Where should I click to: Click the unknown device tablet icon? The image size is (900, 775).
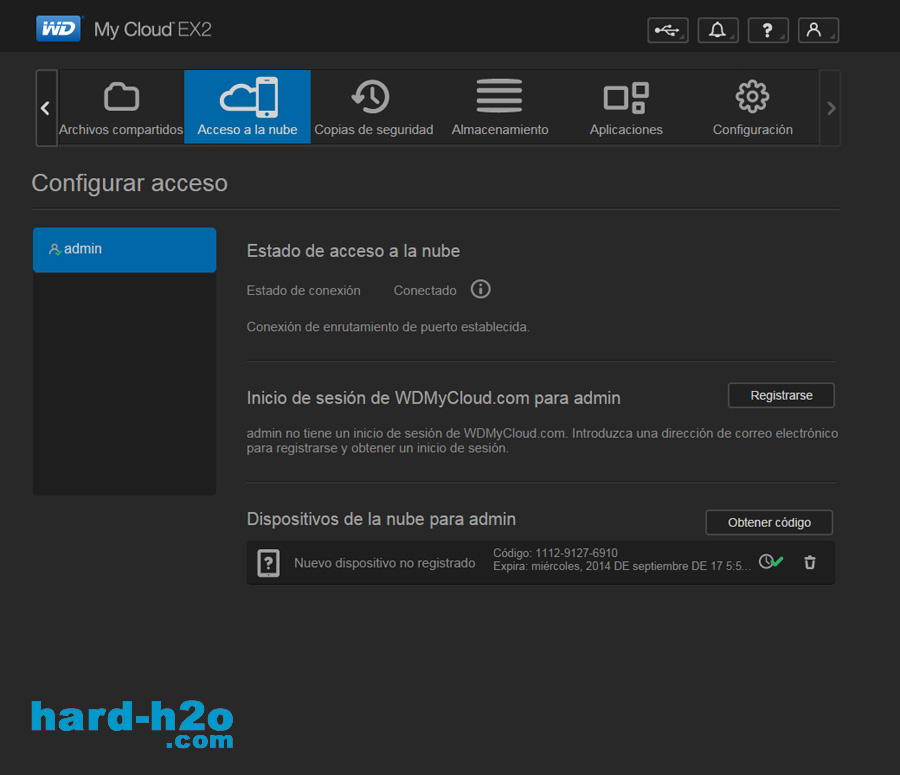[269, 563]
